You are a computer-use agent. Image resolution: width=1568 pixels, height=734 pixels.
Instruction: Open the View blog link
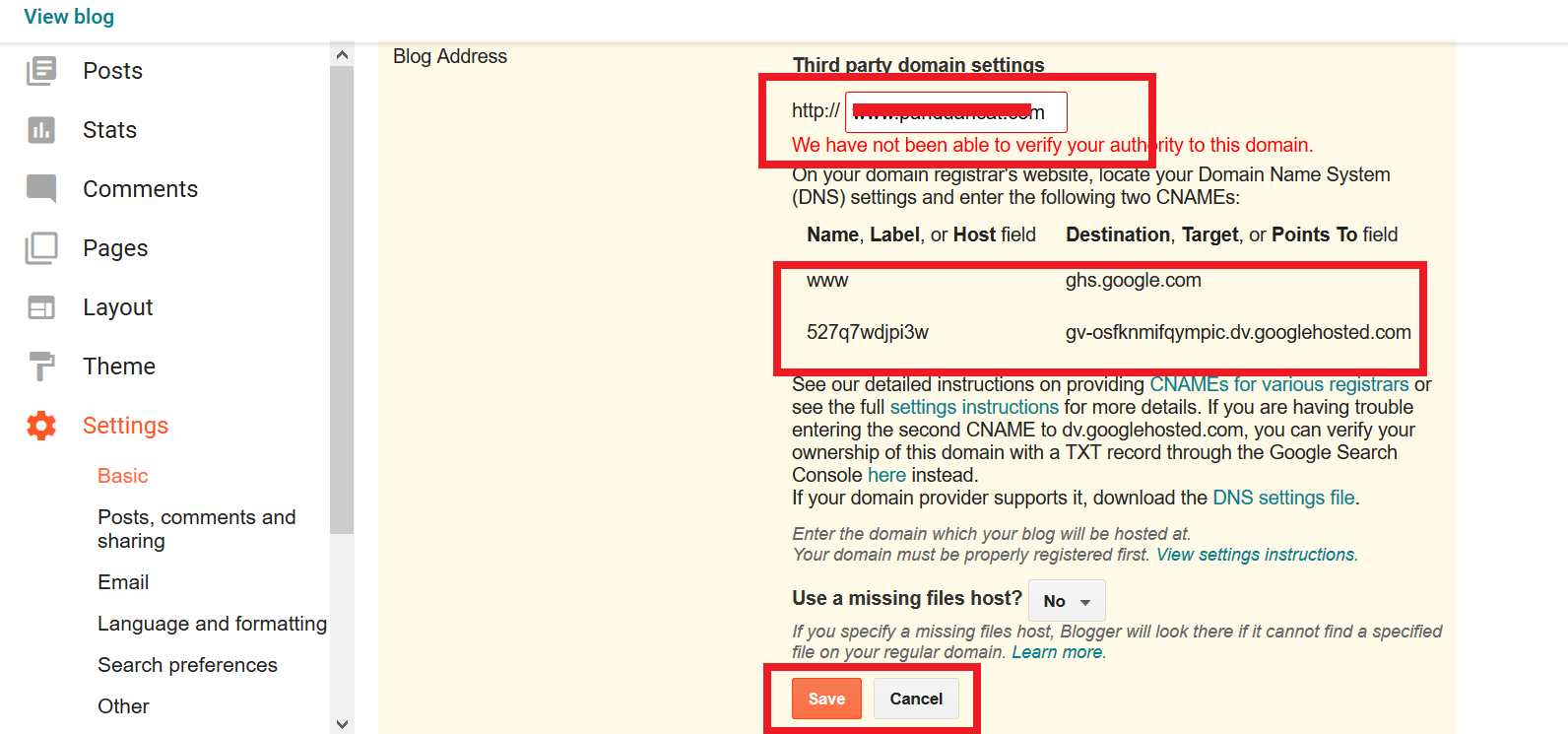(x=69, y=17)
